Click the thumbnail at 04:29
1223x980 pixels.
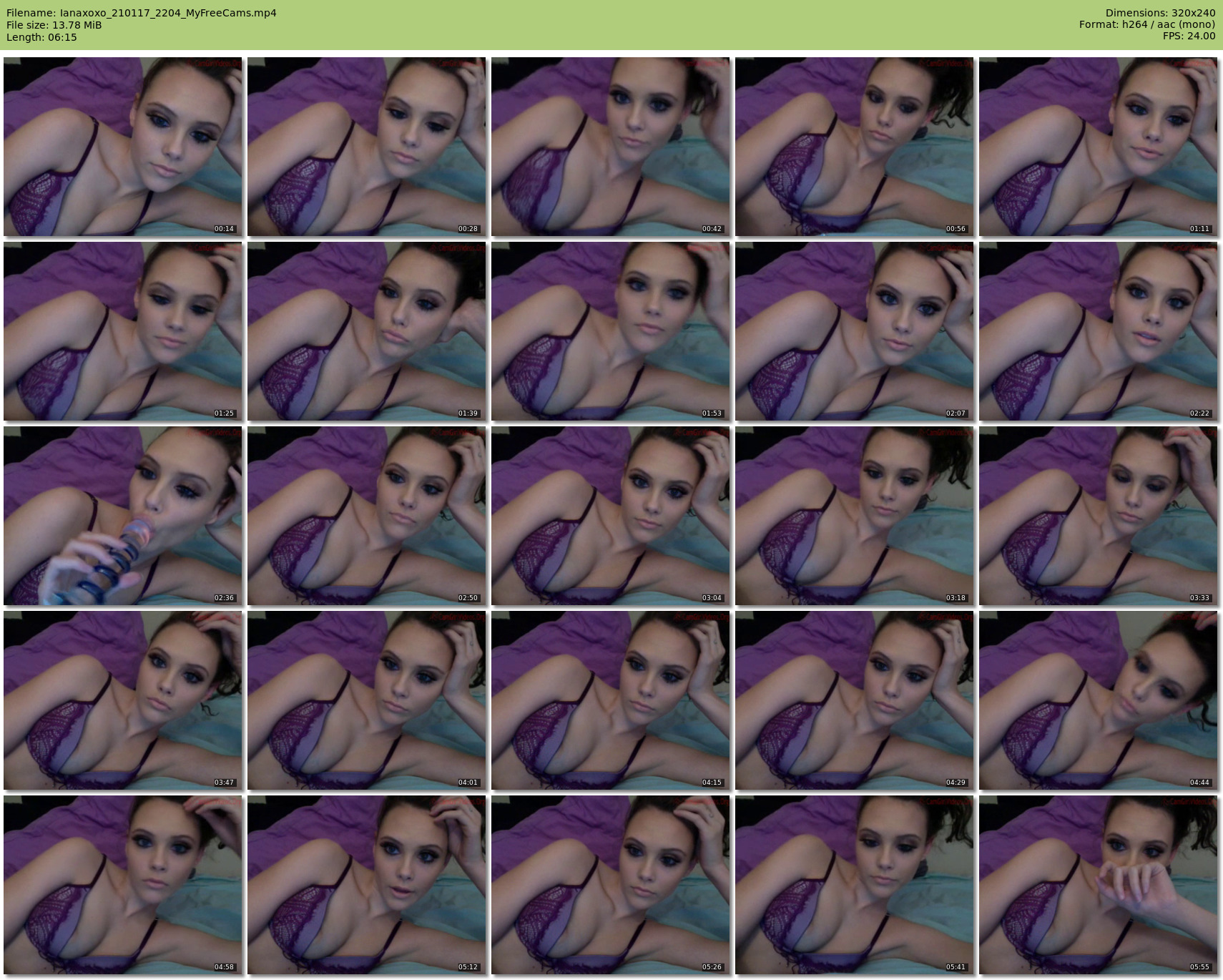[854, 700]
